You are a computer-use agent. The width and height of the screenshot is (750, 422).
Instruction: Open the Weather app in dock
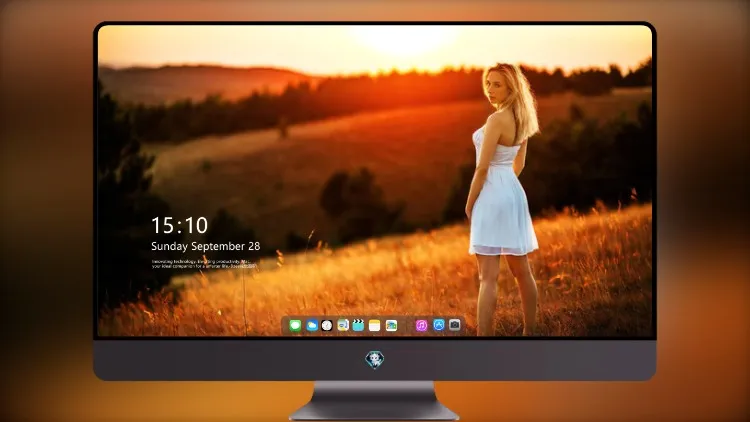[x=311, y=326]
